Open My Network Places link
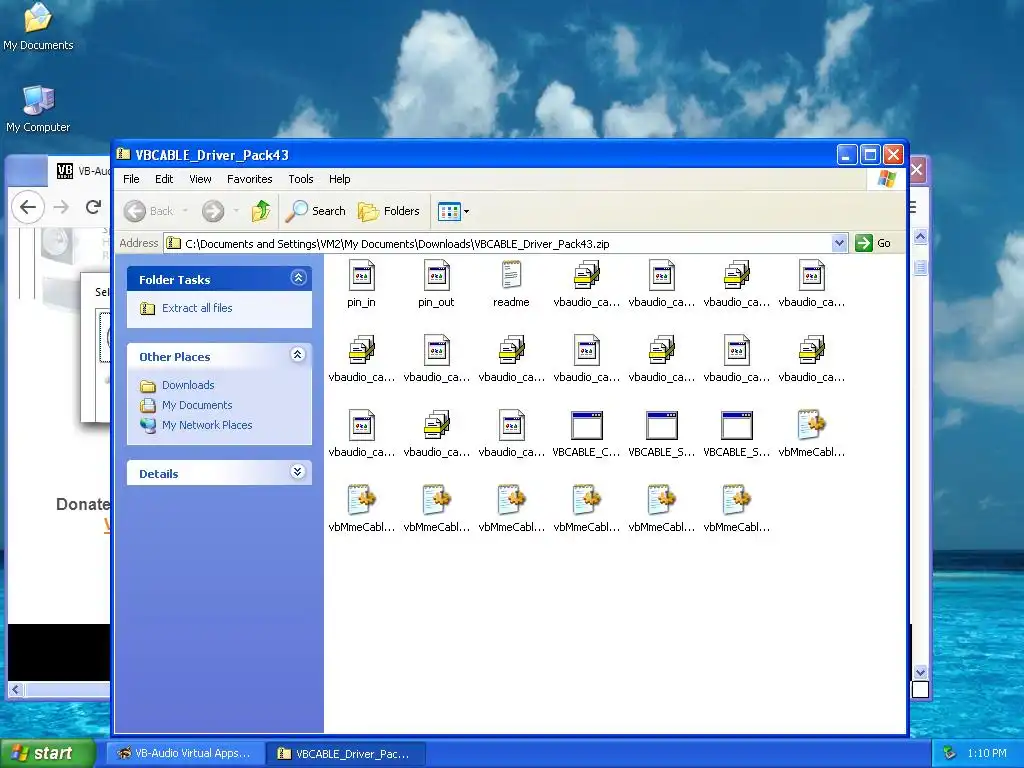This screenshot has width=1024, height=768. (207, 425)
